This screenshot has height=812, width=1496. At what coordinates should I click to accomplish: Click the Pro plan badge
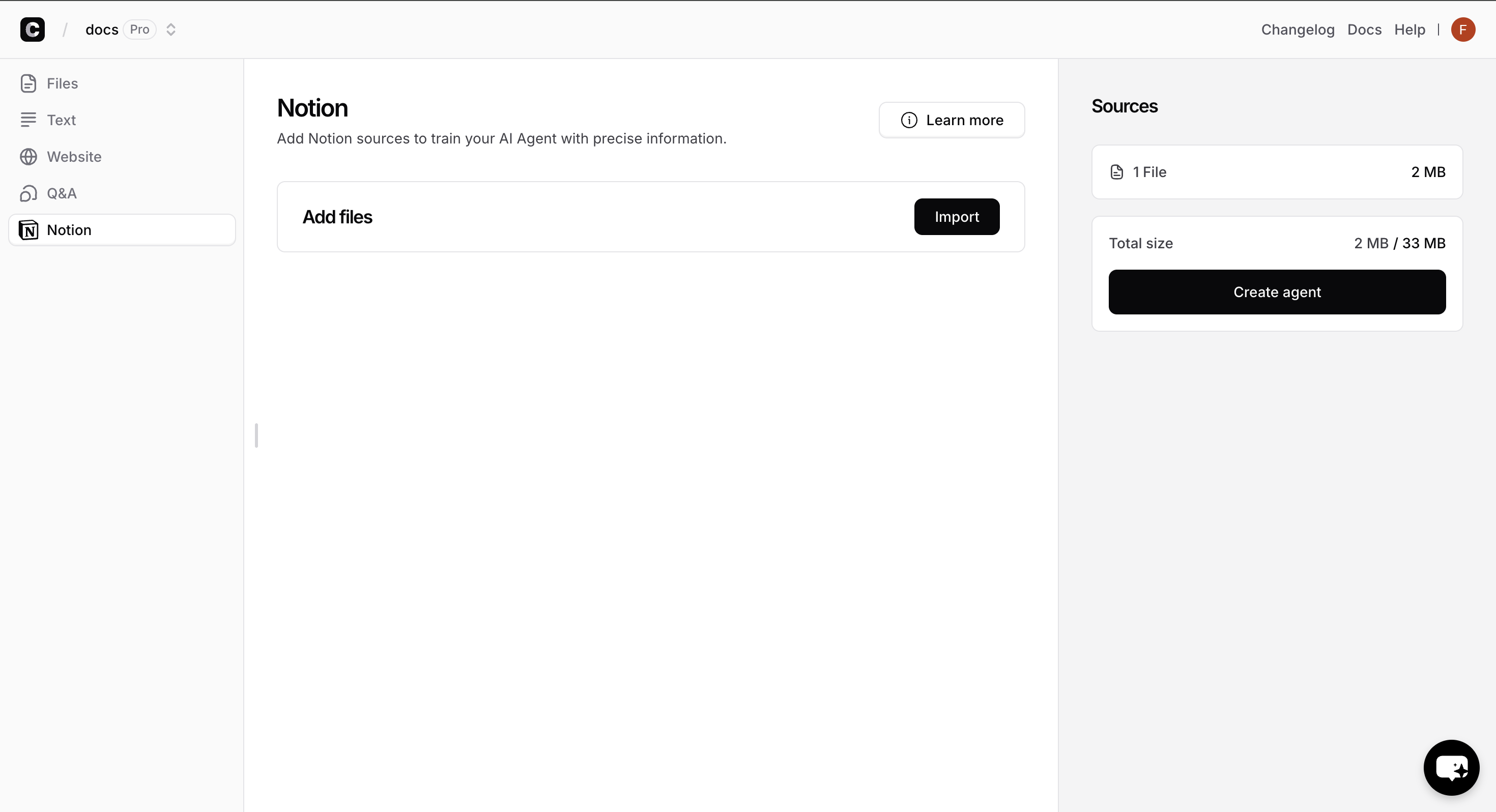tap(139, 29)
